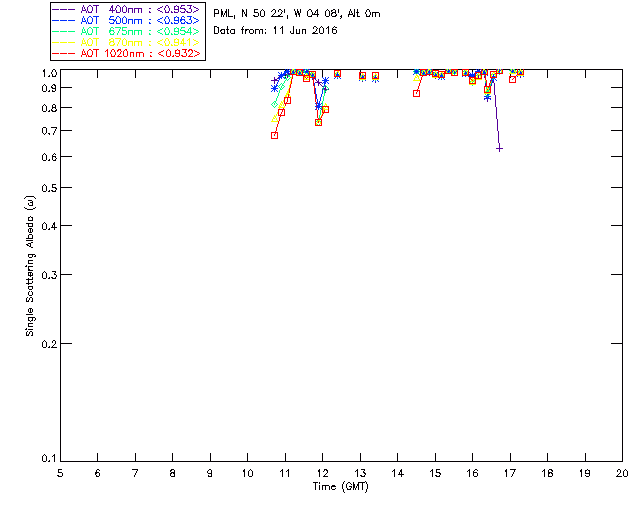Click the y-axis tick label 0.1

49,459
